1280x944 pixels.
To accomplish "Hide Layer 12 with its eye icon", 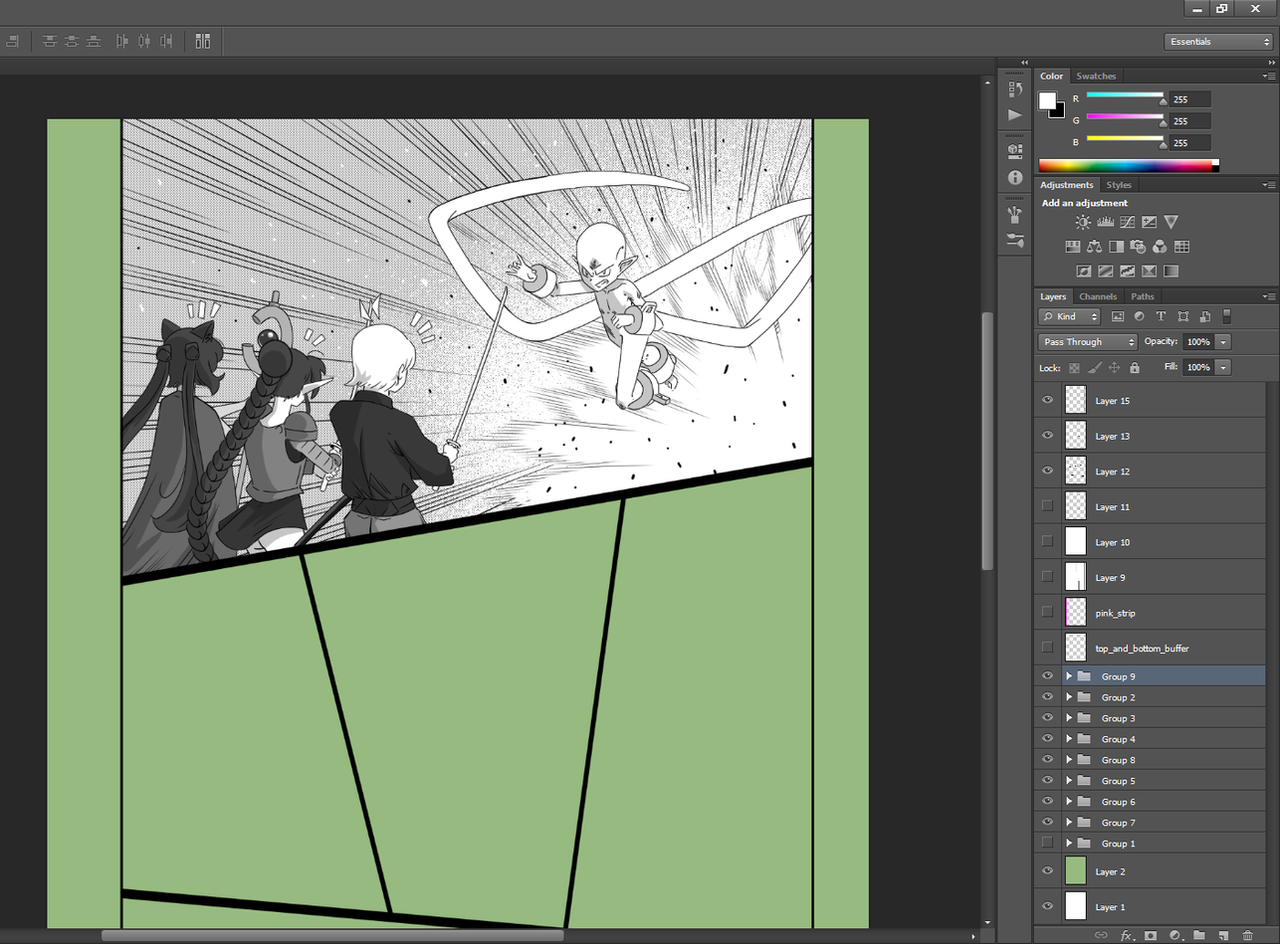I will (1047, 471).
